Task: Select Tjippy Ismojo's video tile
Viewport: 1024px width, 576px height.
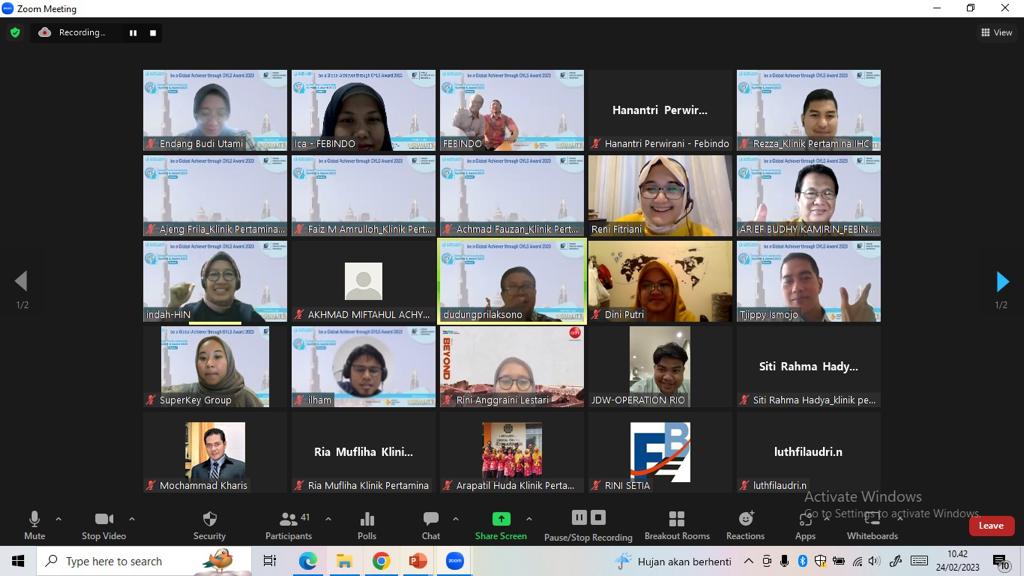Action: [x=808, y=281]
